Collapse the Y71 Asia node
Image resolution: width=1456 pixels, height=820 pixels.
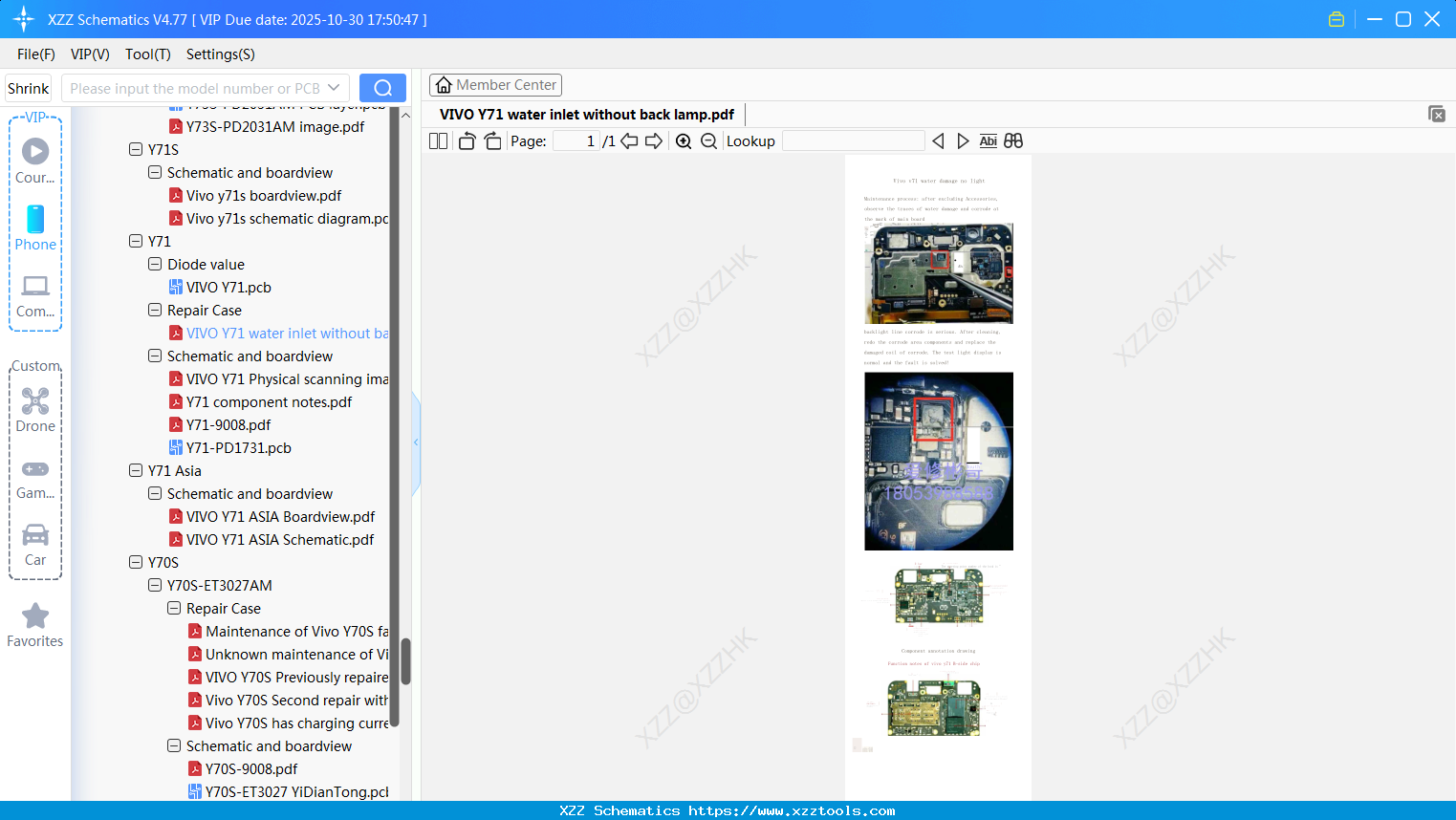[136, 470]
